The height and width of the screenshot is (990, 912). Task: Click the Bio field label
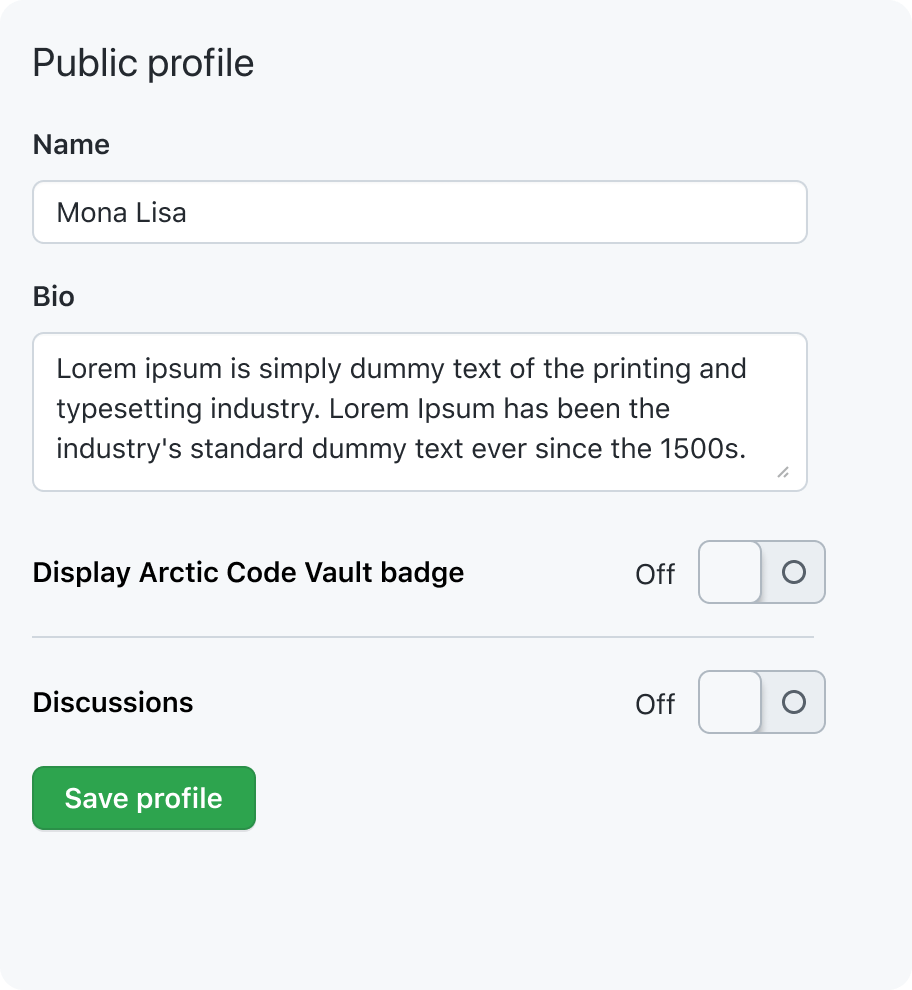click(54, 297)
